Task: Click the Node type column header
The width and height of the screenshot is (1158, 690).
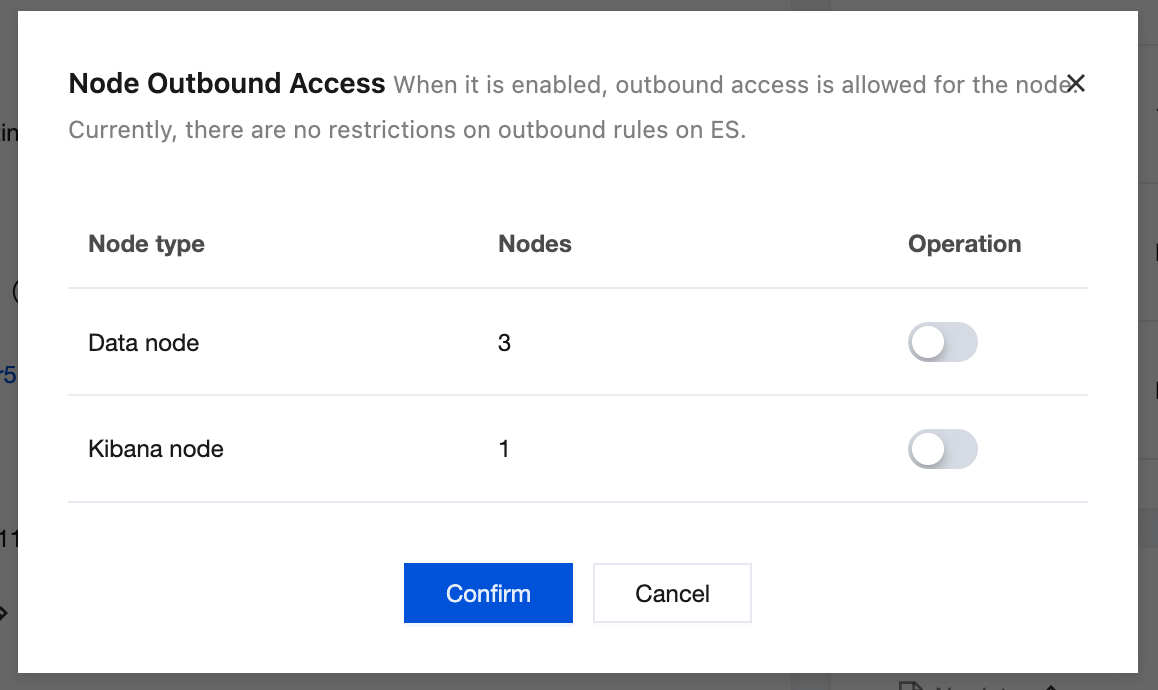Action: [146, 244]
